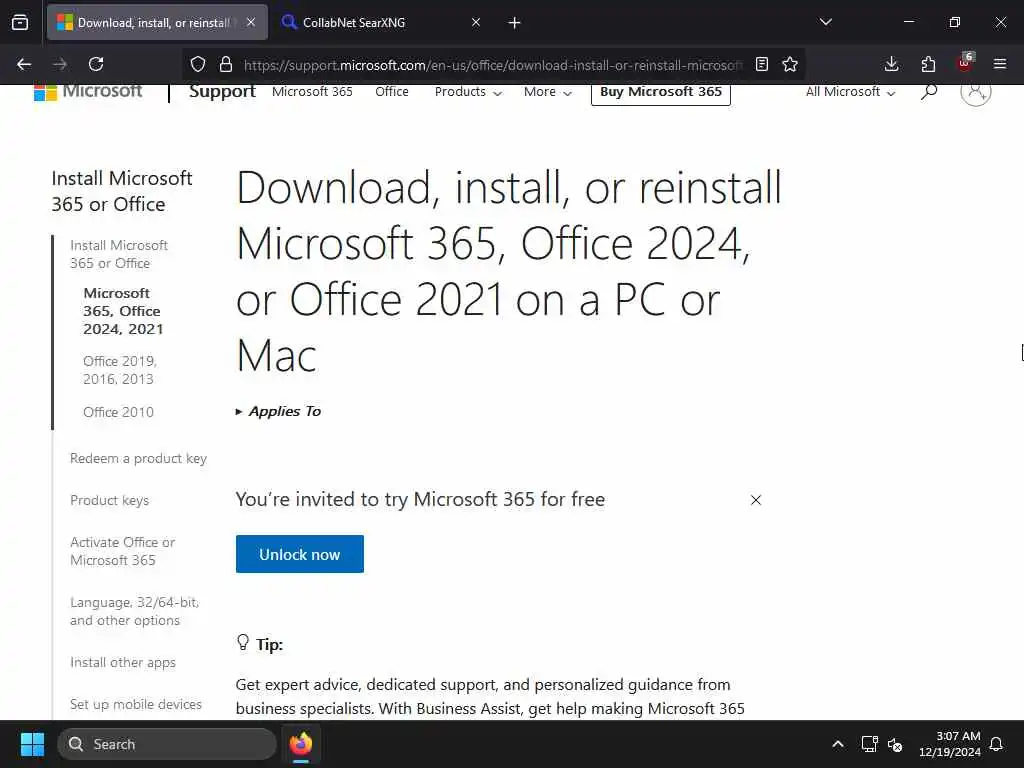Viewport: 1024px width, 768px height.
Task: Open the list all tabs dropdown
Action: [x=825, y=22]
